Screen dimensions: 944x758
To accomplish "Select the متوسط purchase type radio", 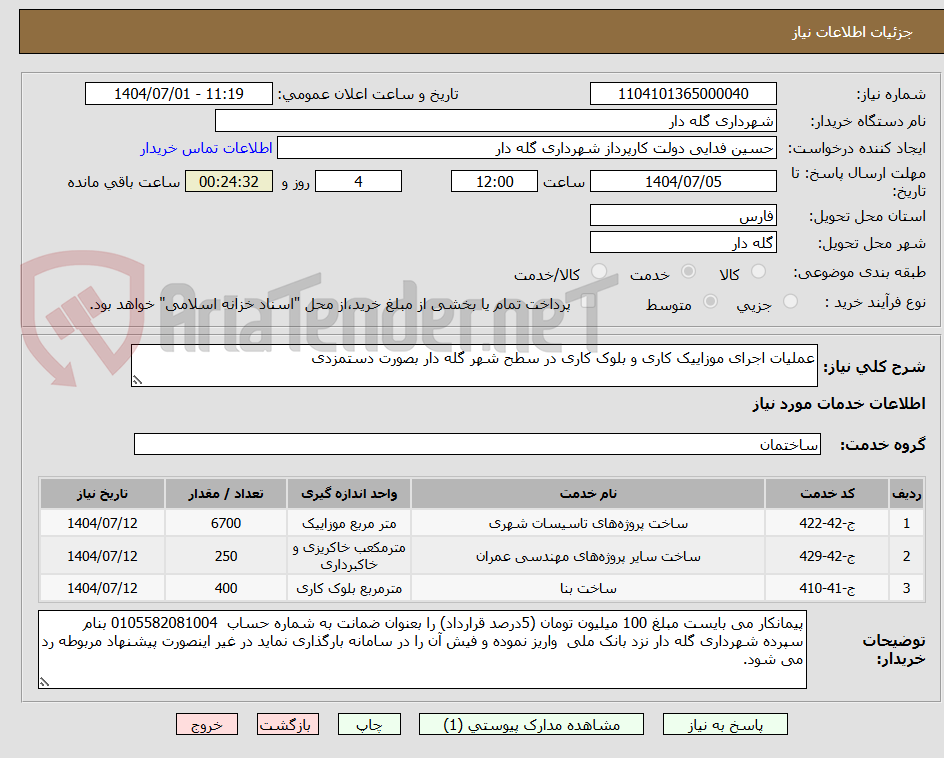I will click(x=710, y=302).
